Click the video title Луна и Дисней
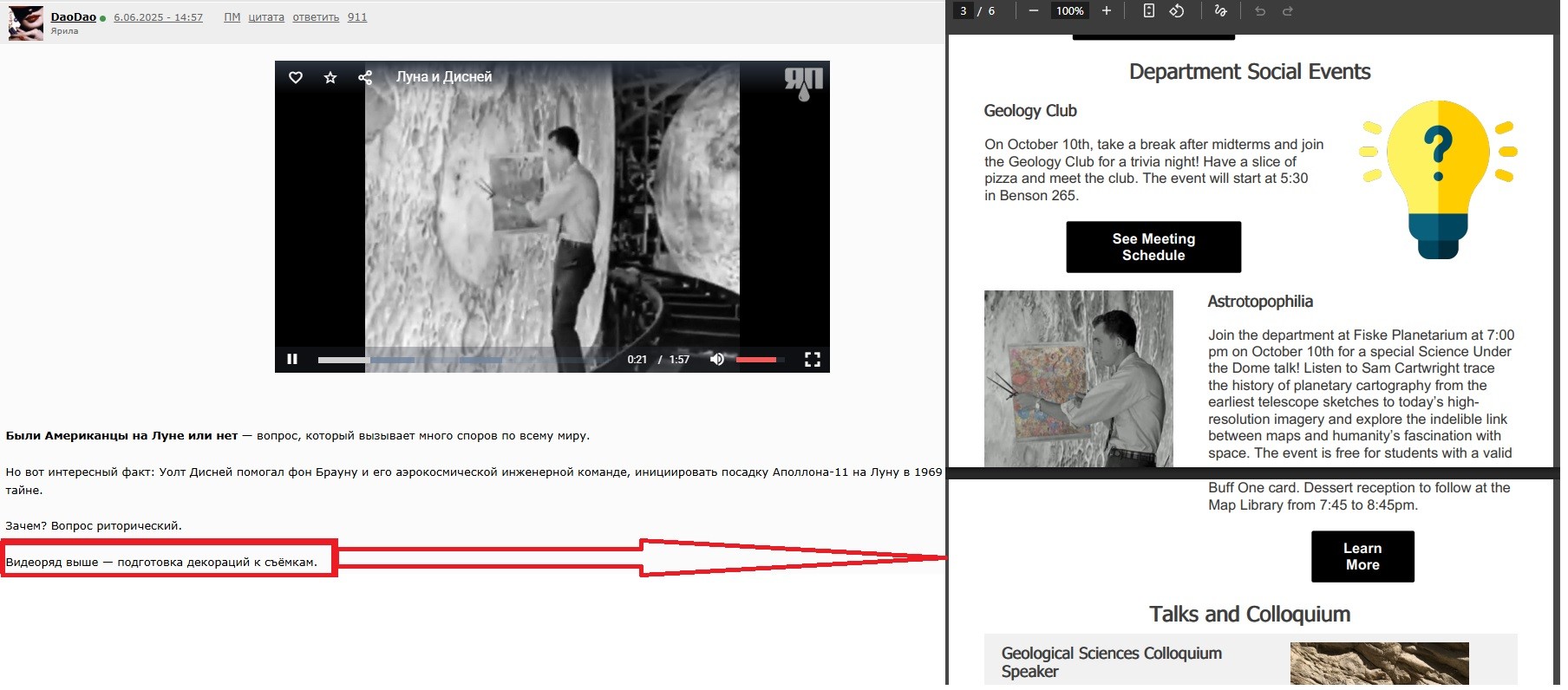This screenshot has height=690, width=1568. 444,77
